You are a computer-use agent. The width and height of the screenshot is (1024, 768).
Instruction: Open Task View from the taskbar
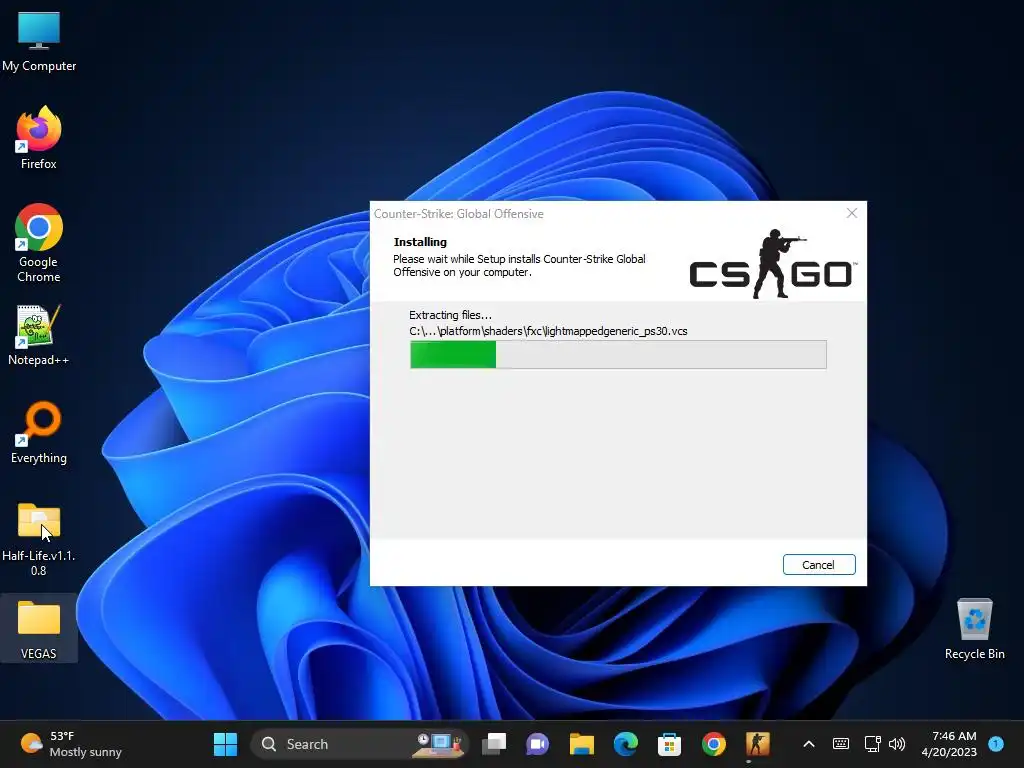coord(494,744)
